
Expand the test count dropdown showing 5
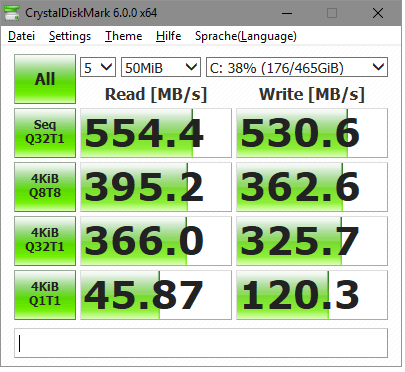[x=98, y=67]
